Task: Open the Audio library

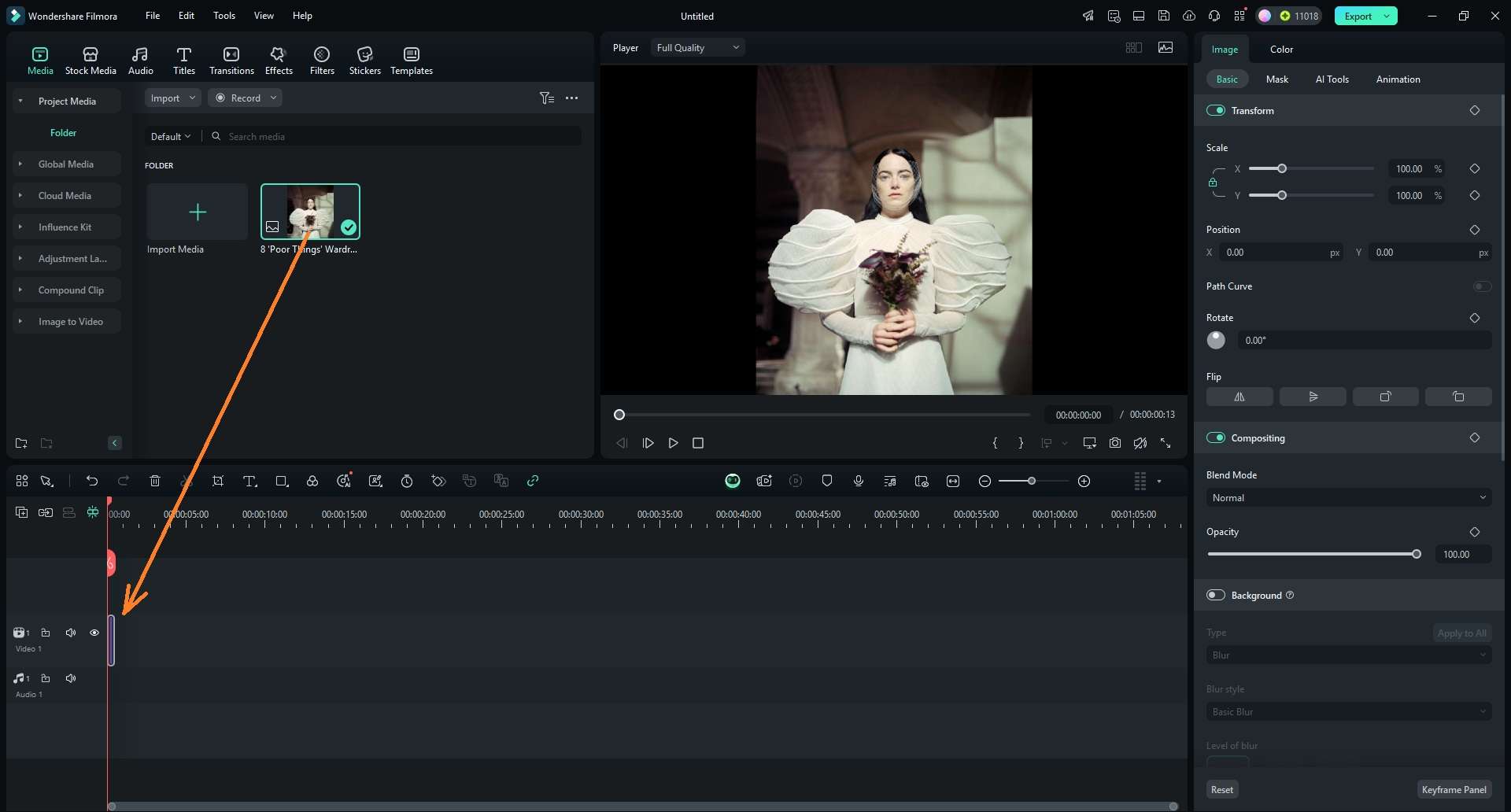Action: [x=141, y=61]
